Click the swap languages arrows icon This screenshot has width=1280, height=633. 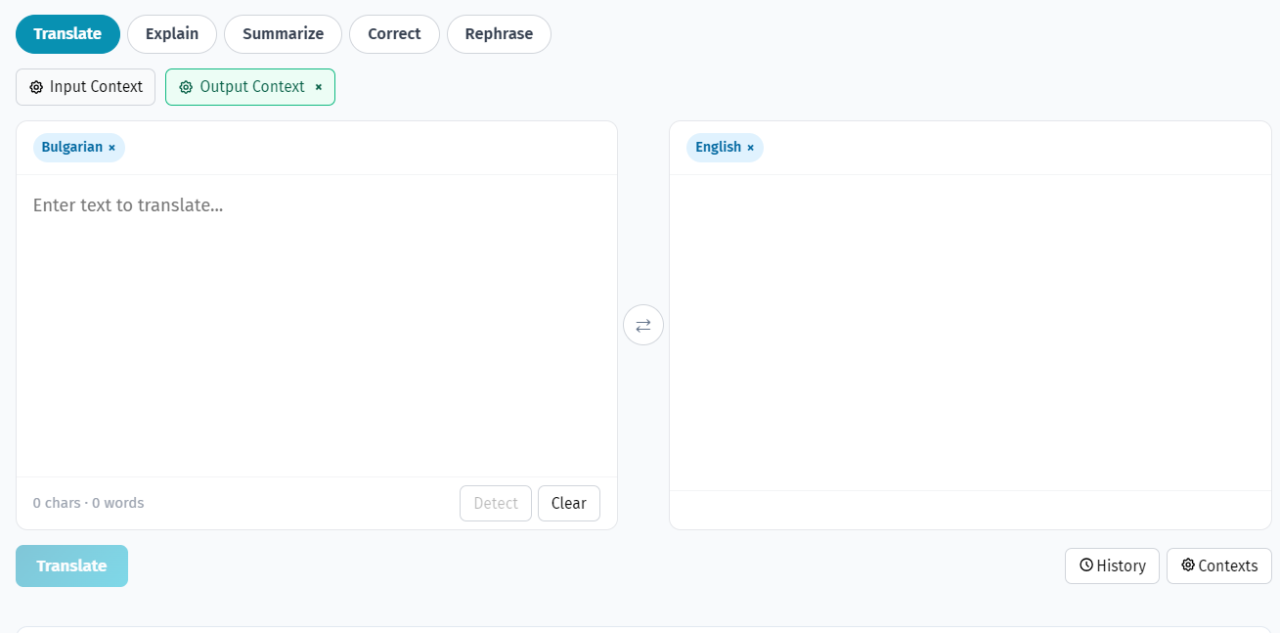click(643, 325)
